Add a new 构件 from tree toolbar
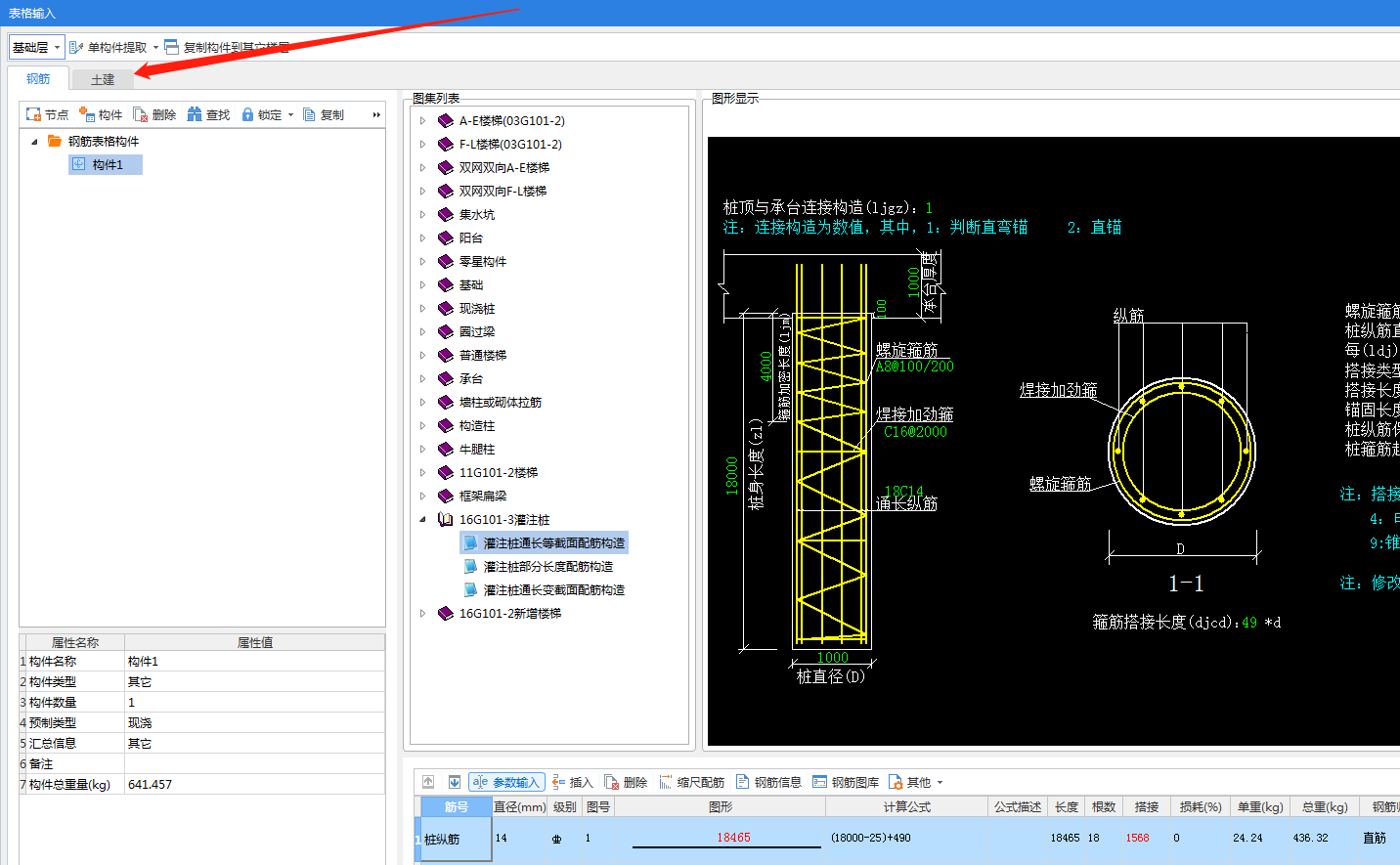This screenshot has height=865, width=1400. pos(101,114)
